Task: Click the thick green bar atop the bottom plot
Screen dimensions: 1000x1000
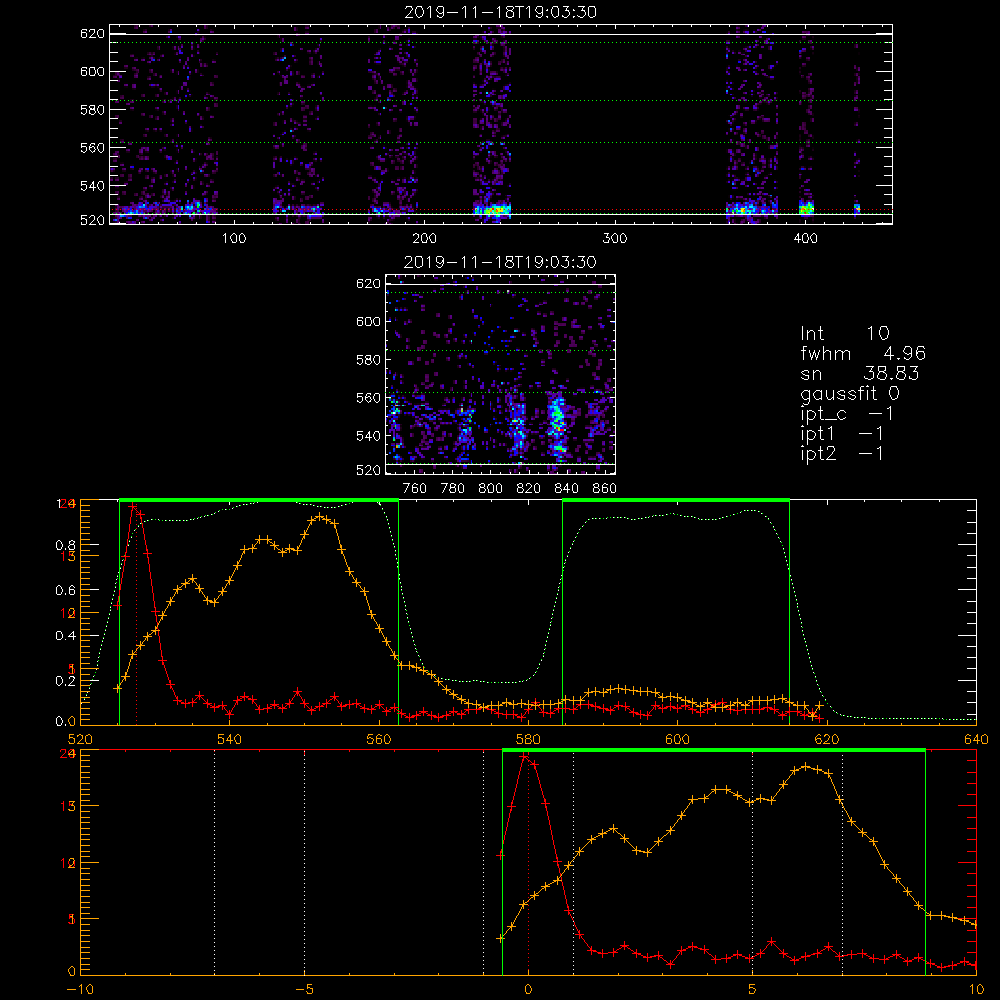Action: click(714, 750)
